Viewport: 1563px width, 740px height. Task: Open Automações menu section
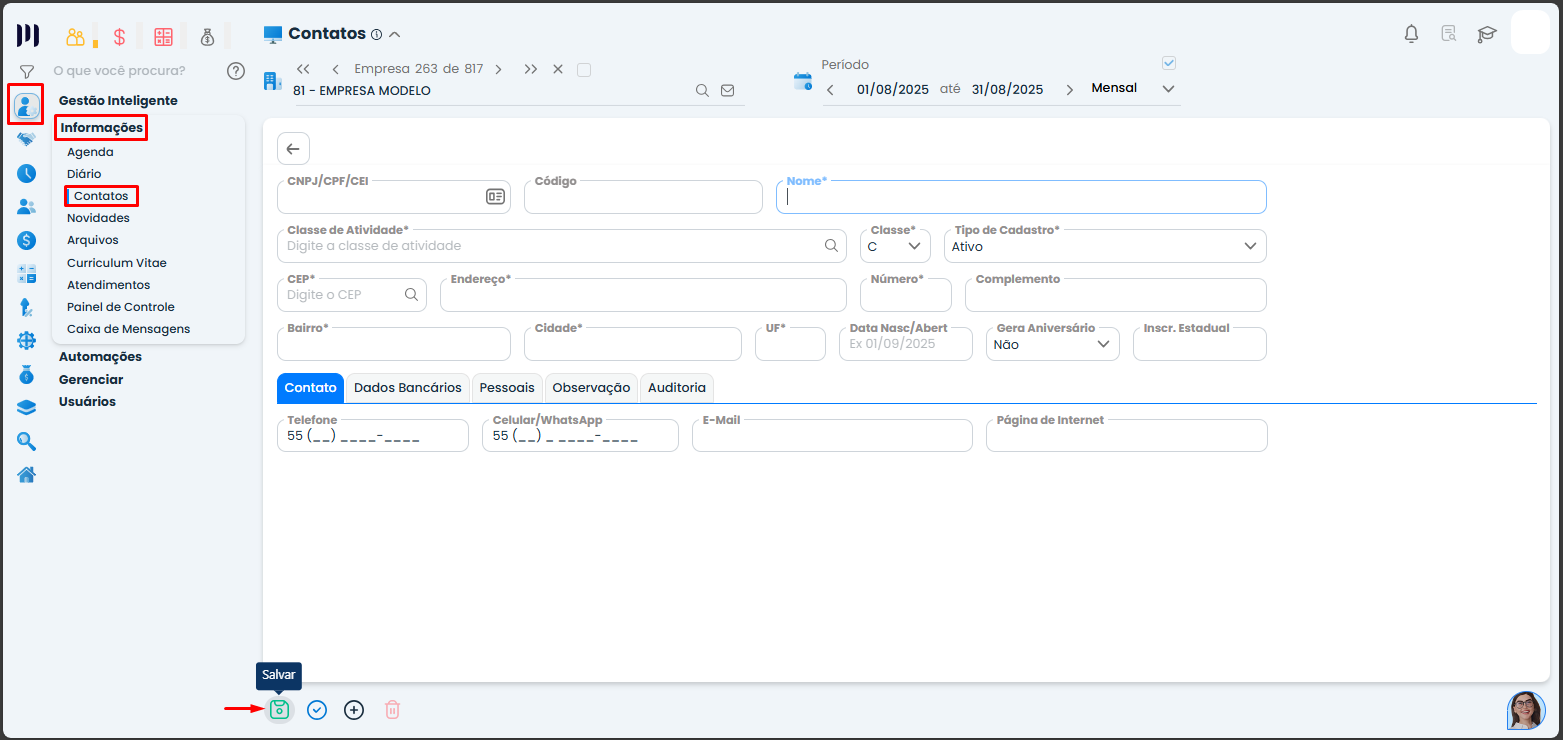coord(100,357)
